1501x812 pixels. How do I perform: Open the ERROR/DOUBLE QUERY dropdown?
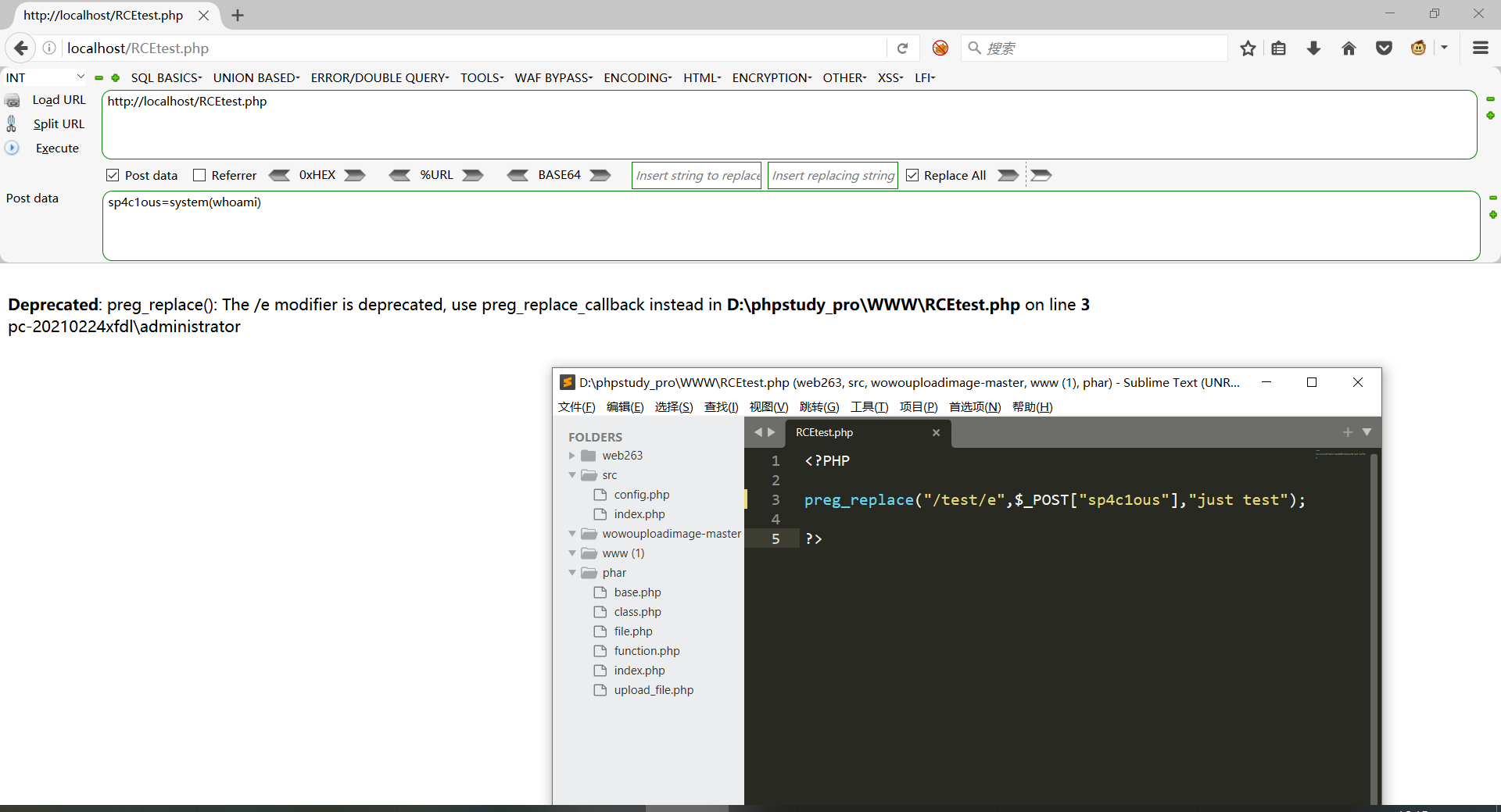[380, 78]
